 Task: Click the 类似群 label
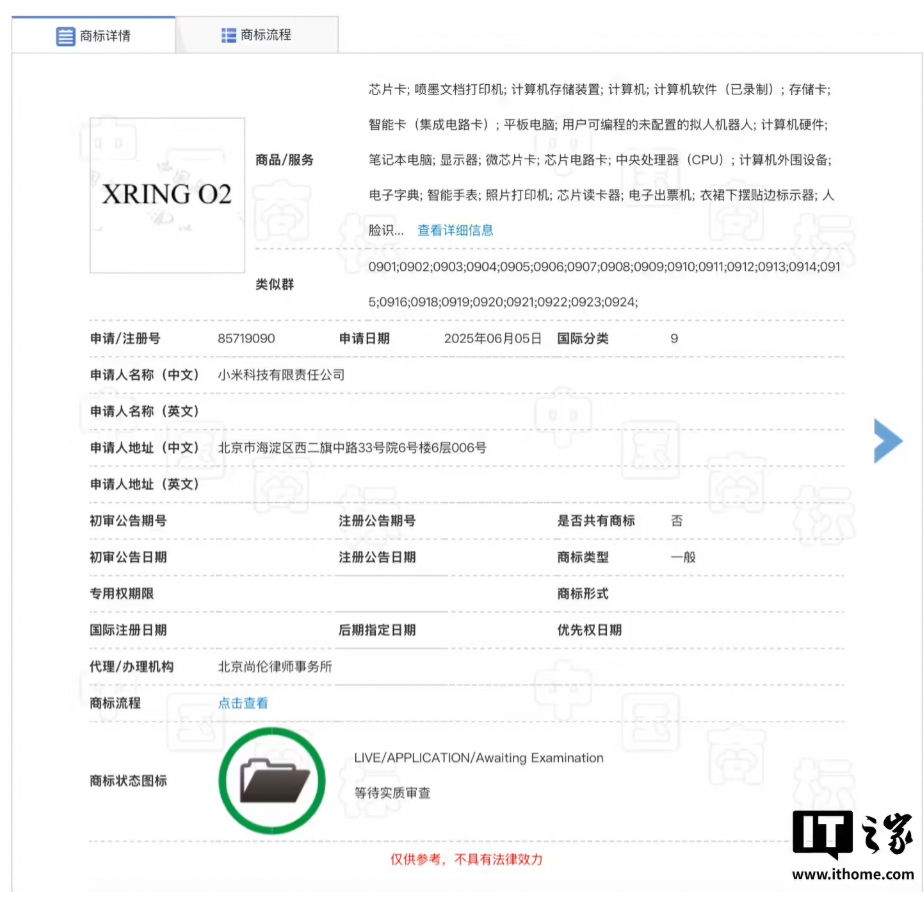[275, 285]
